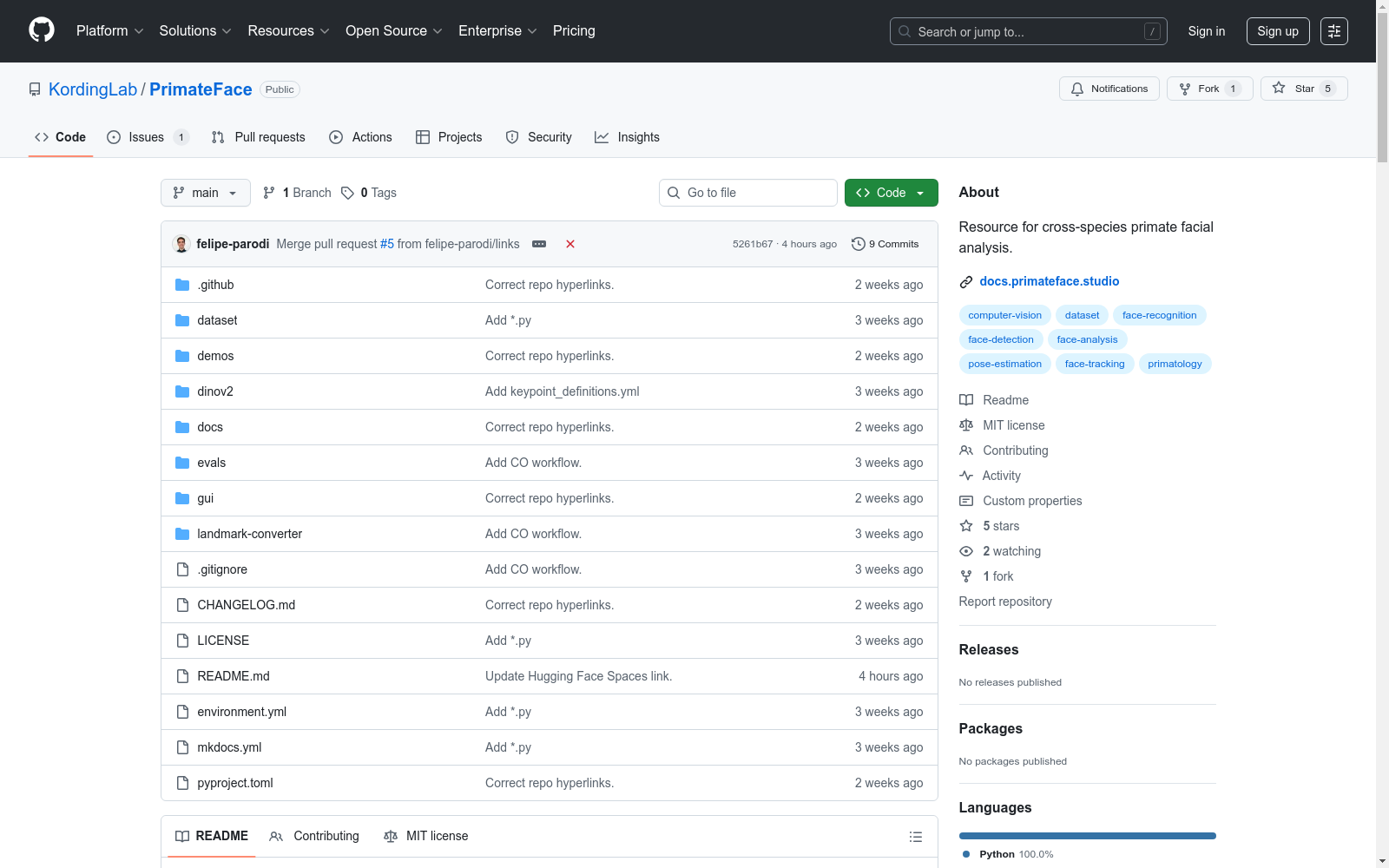Click the landmark-converter folder icon
The image size is (1389, 868).
pos(182,534)
